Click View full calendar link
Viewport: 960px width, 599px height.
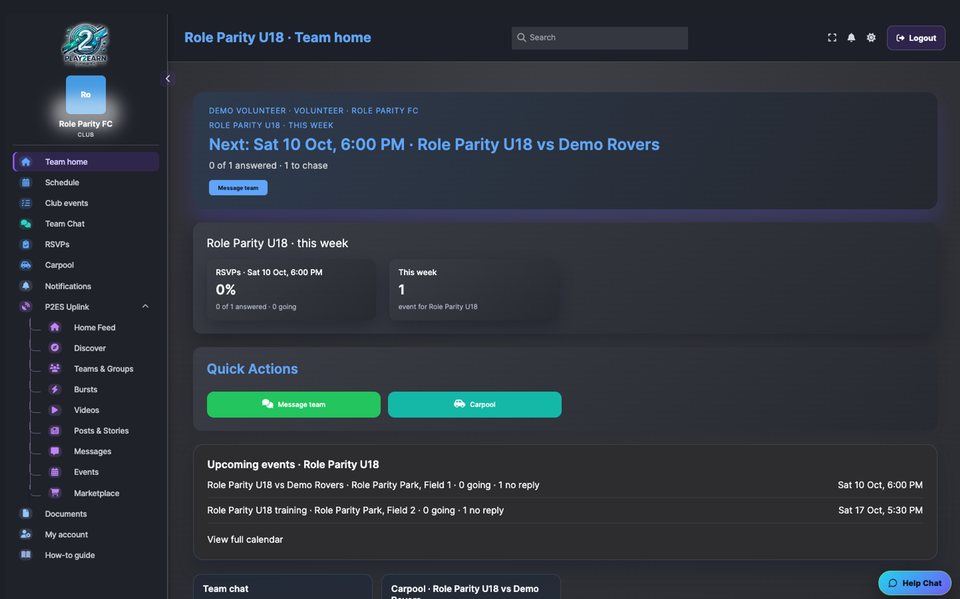click(x=245, y=540)
